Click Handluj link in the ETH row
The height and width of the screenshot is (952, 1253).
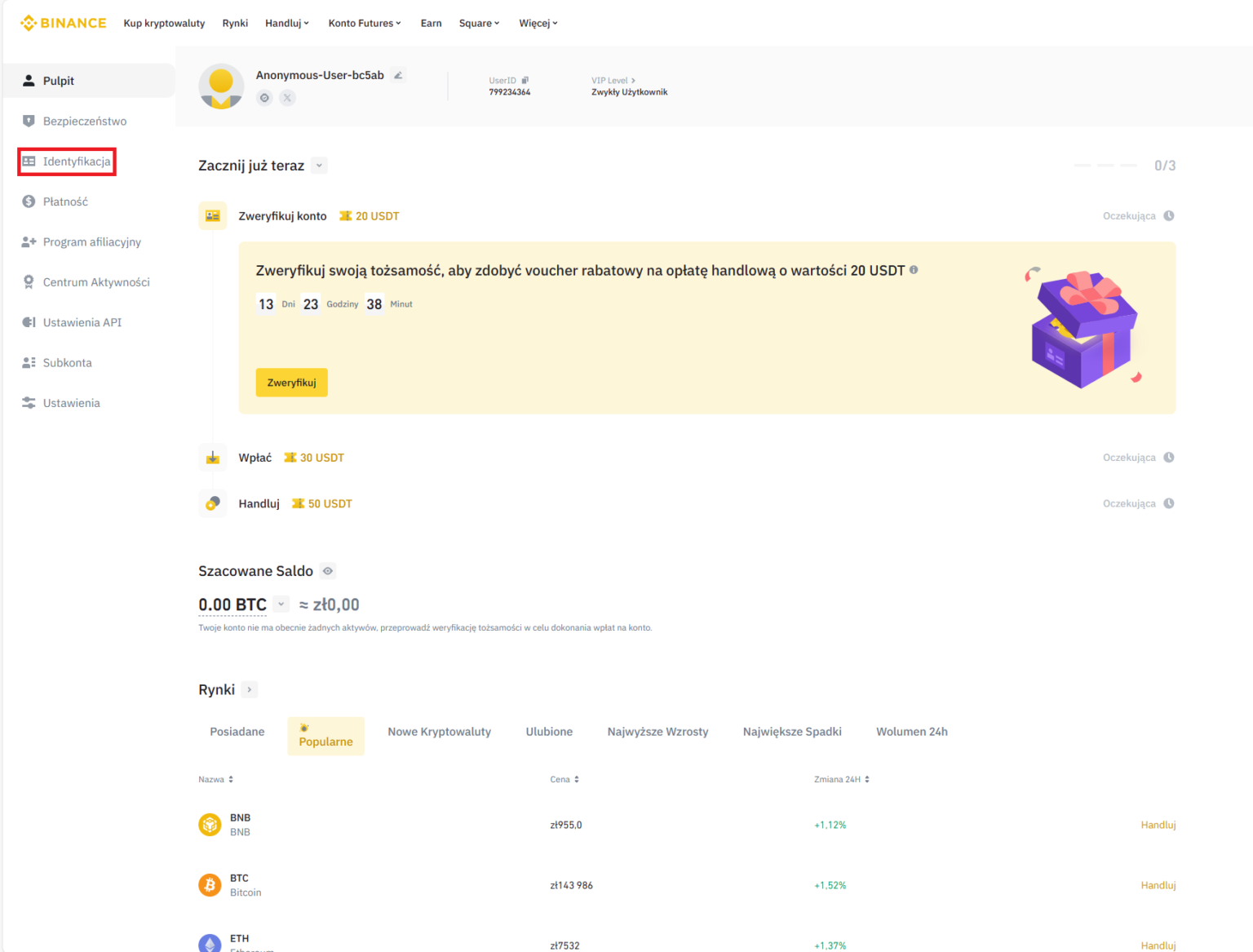pyautogui.click(x=1158, y=945)
